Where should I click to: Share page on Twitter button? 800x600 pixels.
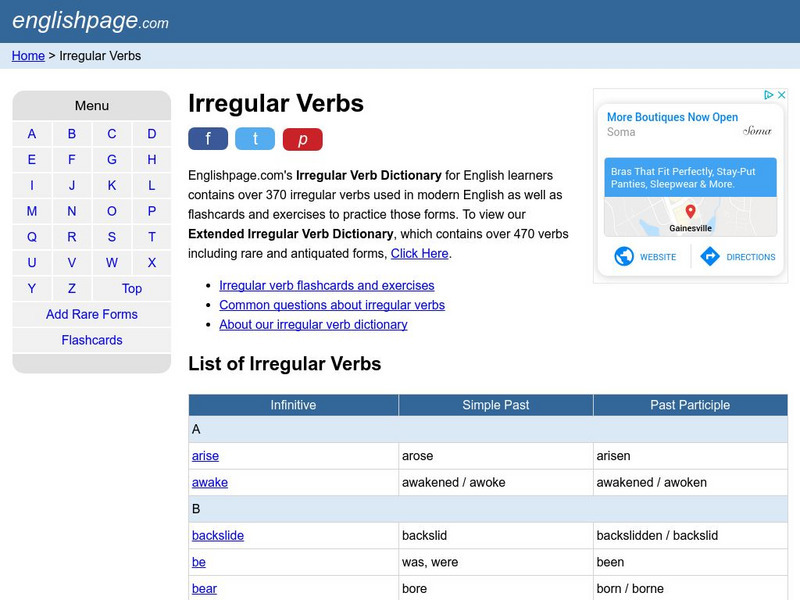[x=255, y=139]
